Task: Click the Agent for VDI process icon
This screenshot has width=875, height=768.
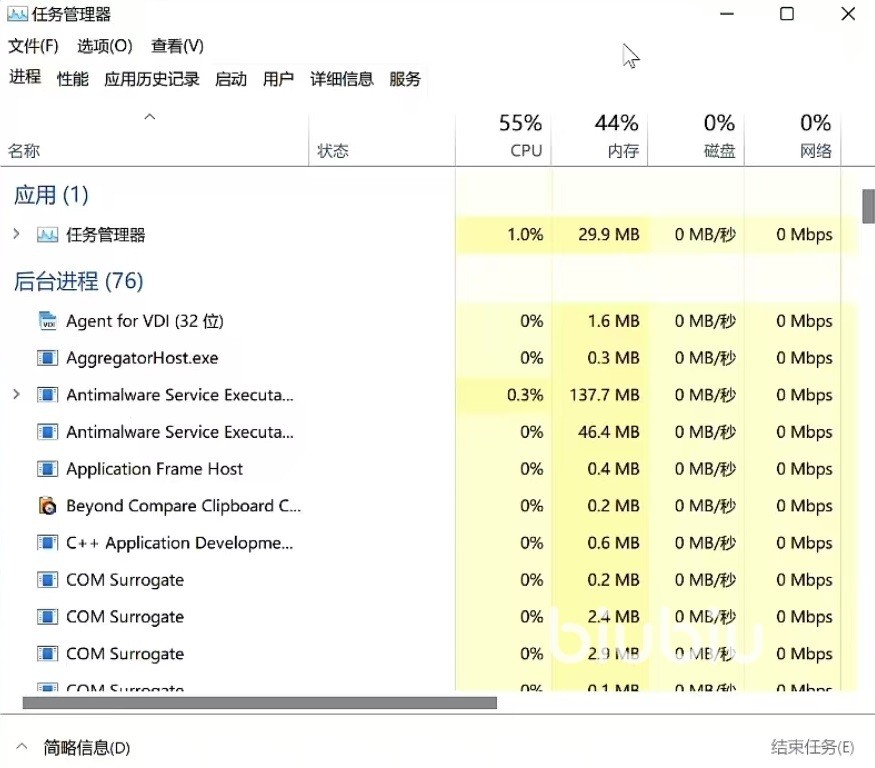Action: 47,321
